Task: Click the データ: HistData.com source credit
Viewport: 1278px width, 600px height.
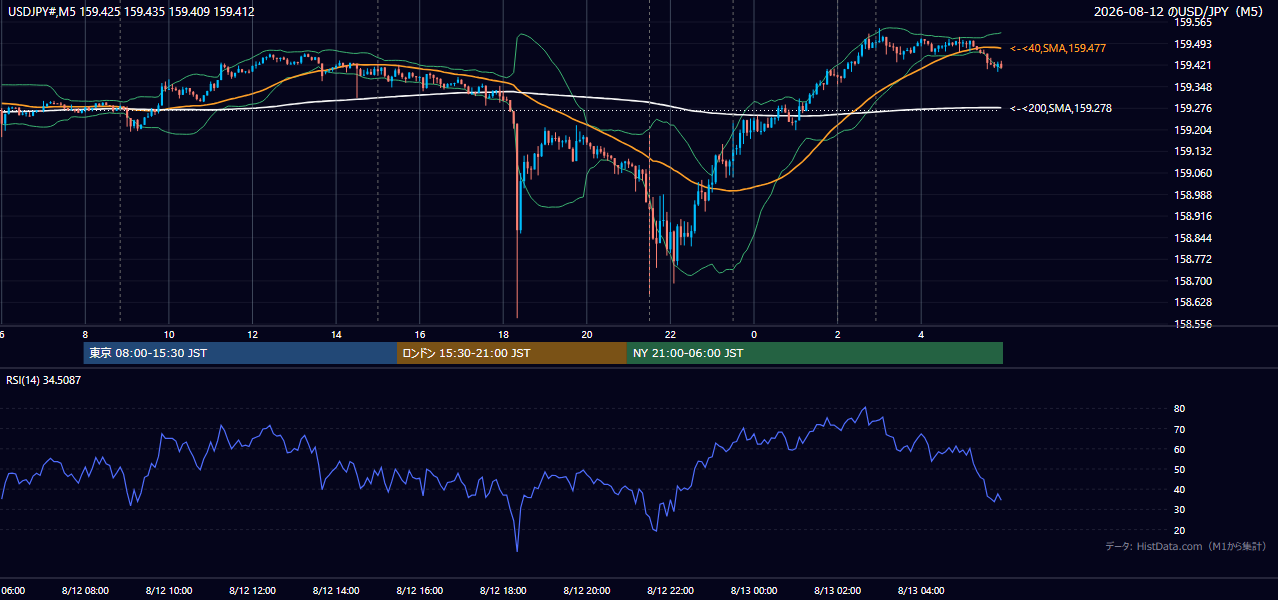Action: 1185,547
